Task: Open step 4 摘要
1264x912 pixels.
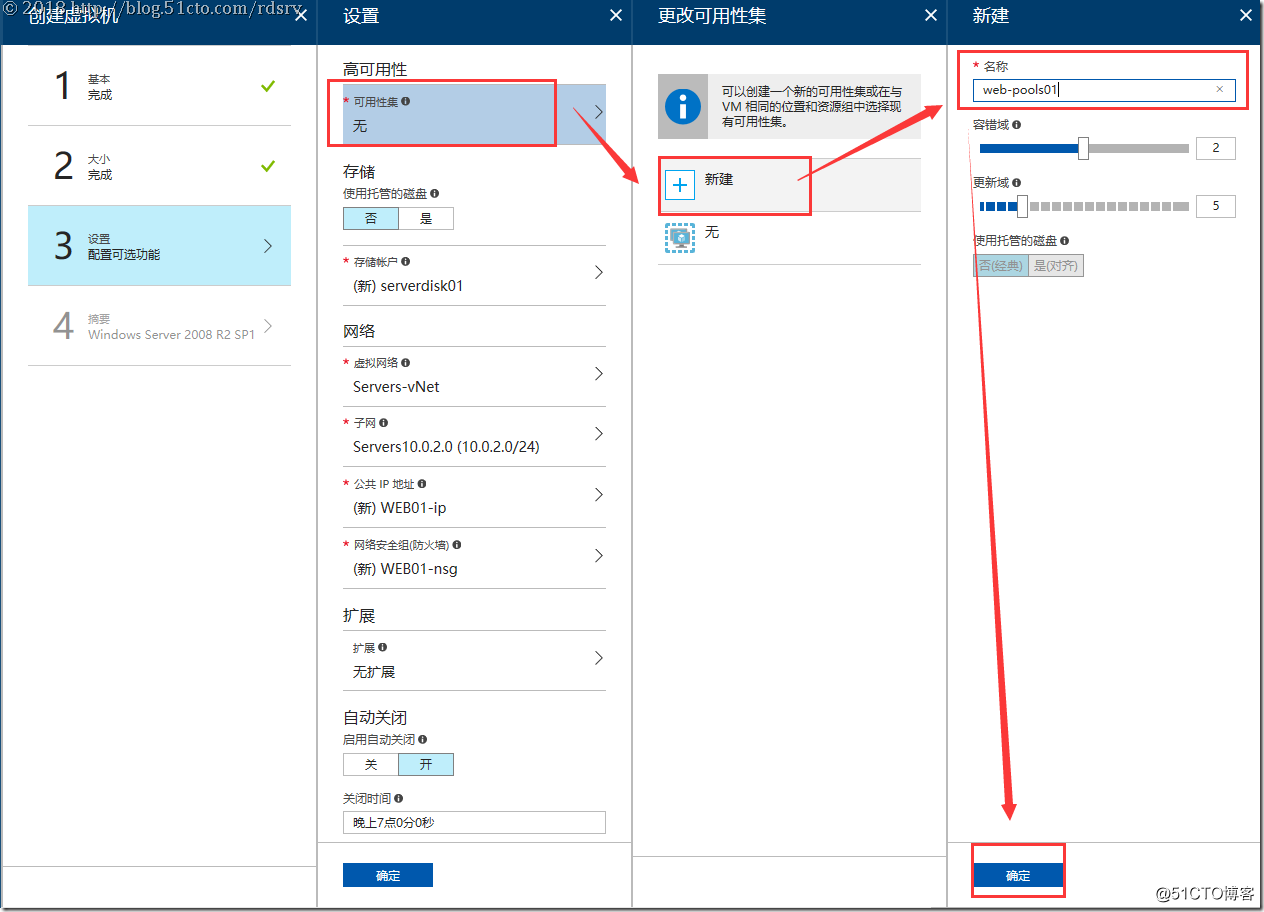Action: (x=159, y=326)
